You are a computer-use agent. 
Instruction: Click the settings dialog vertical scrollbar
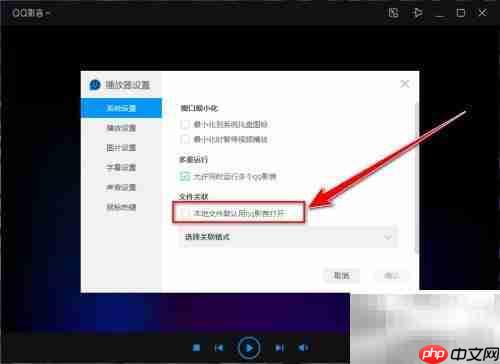tap(416, 178)
